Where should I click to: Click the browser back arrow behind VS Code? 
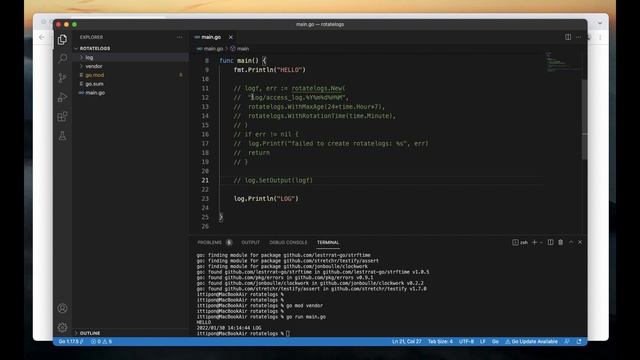pyautogui.click(x=42, y=37)
